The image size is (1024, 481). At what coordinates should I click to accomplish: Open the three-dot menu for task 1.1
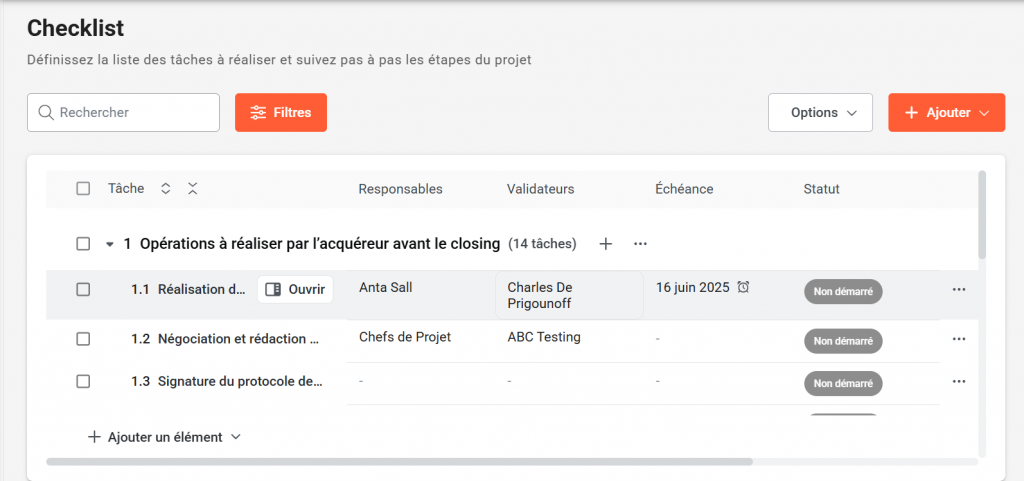coord(958,290)
